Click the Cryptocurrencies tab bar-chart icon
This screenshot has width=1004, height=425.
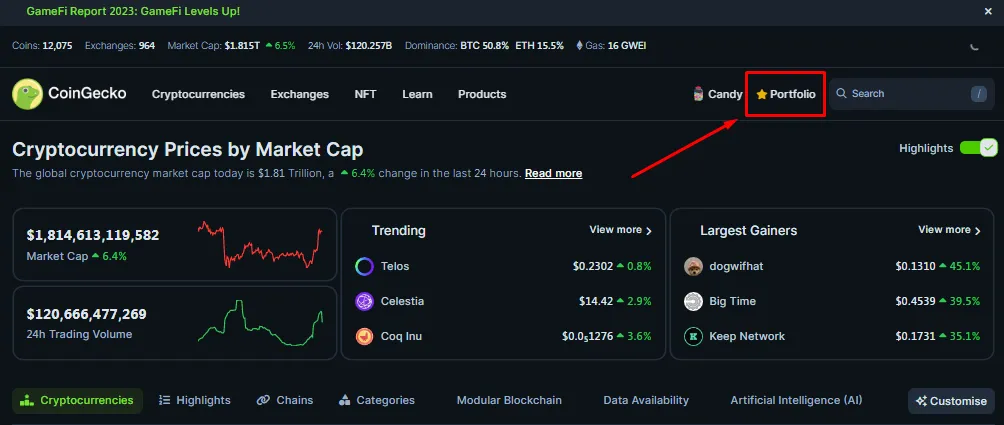(x=27, y=401)
